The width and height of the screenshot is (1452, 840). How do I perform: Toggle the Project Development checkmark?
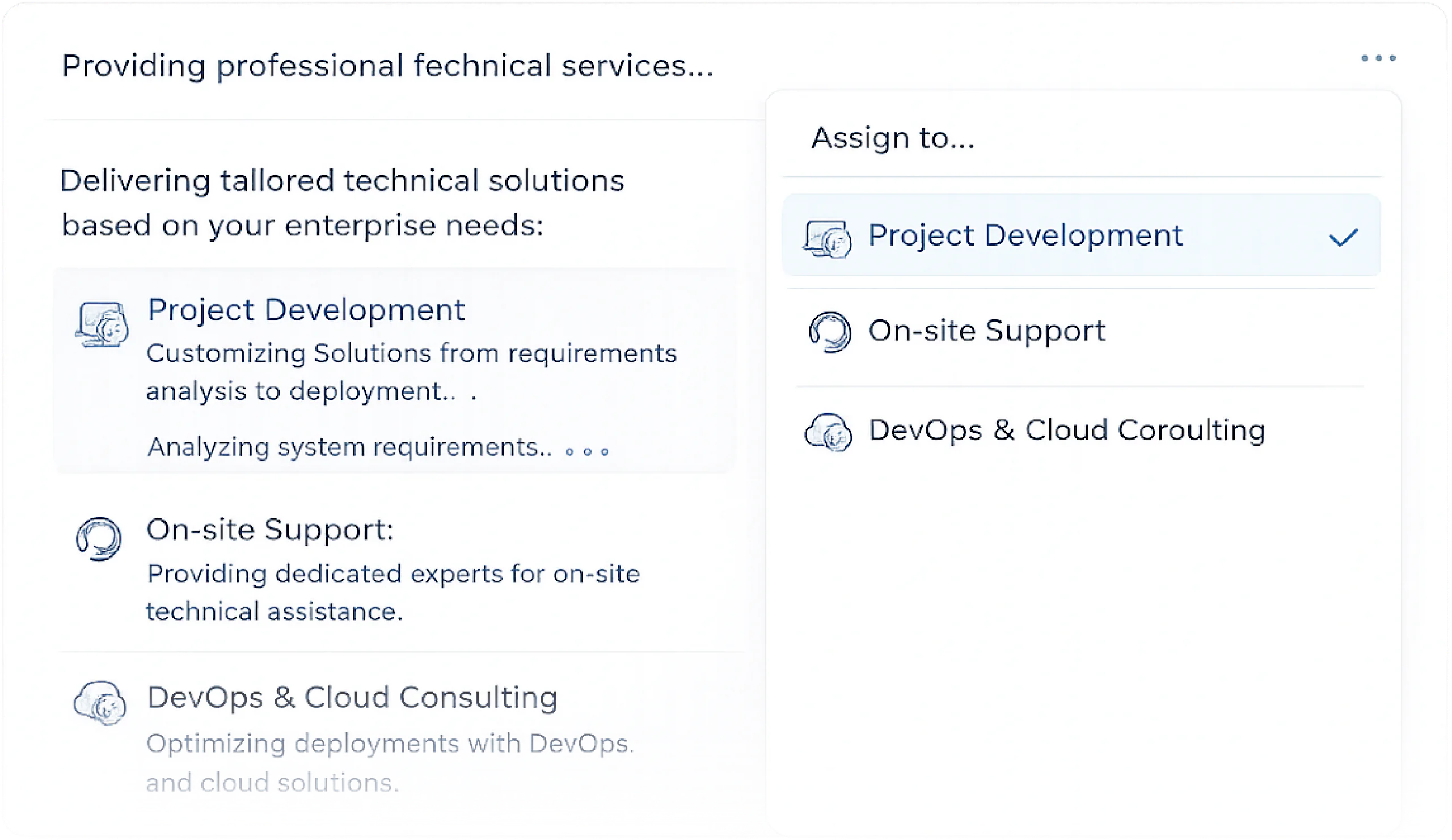point(1343,237)
